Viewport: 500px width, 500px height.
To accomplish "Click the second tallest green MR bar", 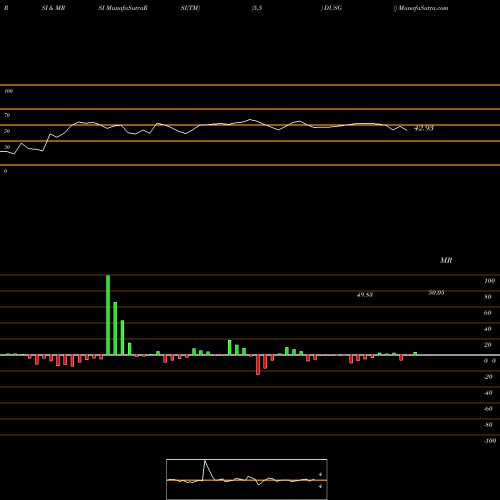I will 115,328.
